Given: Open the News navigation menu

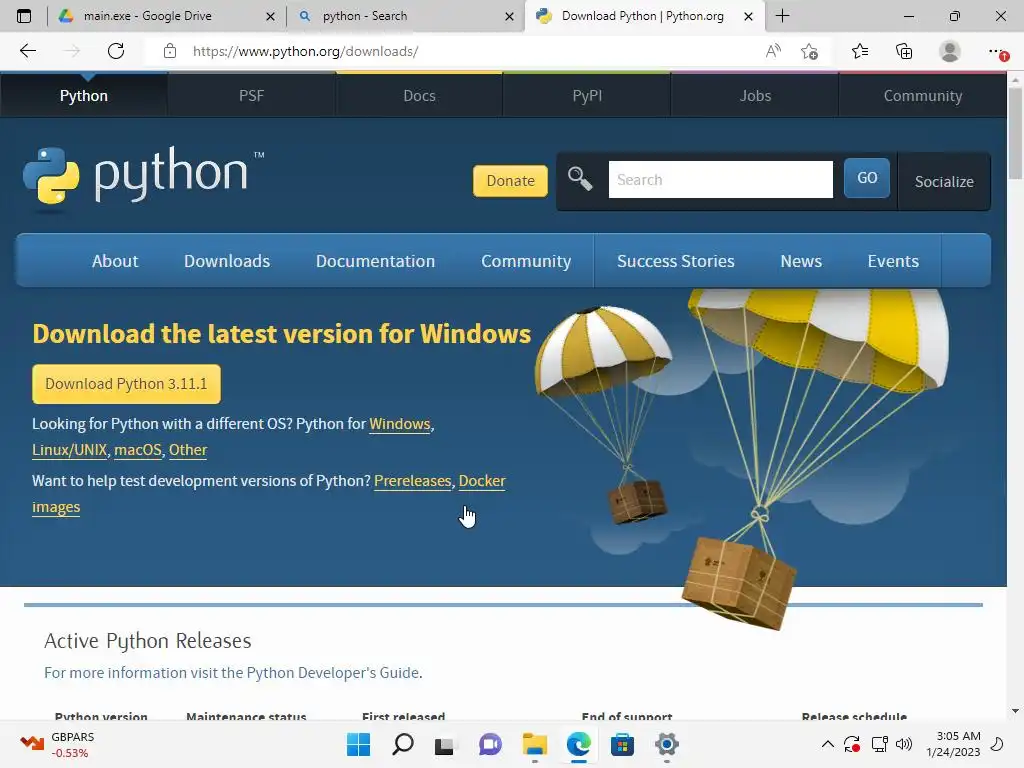Looking at the screenshot, I should (x=801, y=261).
